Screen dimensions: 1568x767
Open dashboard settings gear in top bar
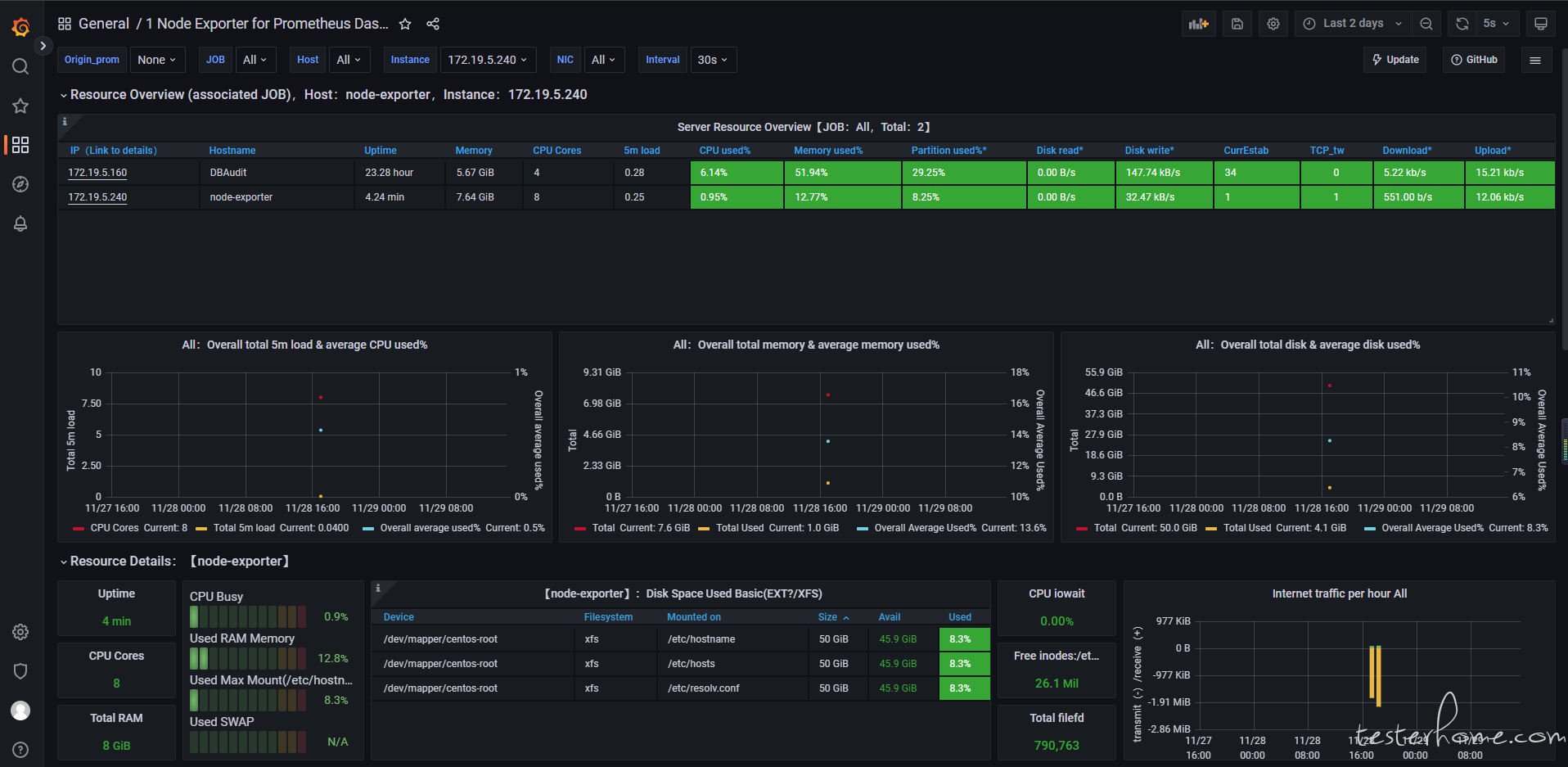pyautogui.click(x=1273, y=24)
